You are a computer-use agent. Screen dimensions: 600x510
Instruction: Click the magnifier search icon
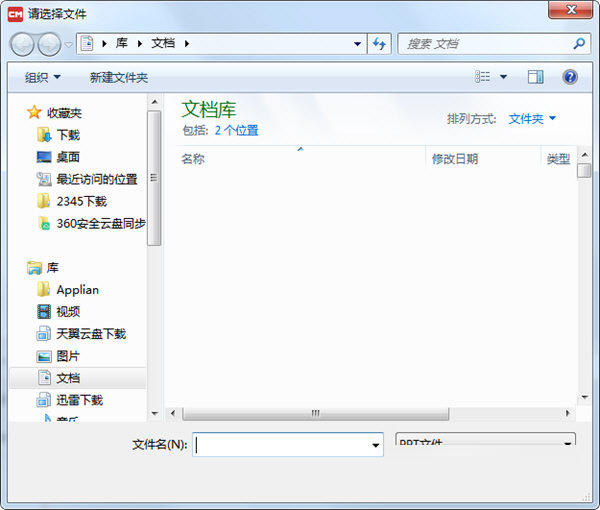point(579,44)
